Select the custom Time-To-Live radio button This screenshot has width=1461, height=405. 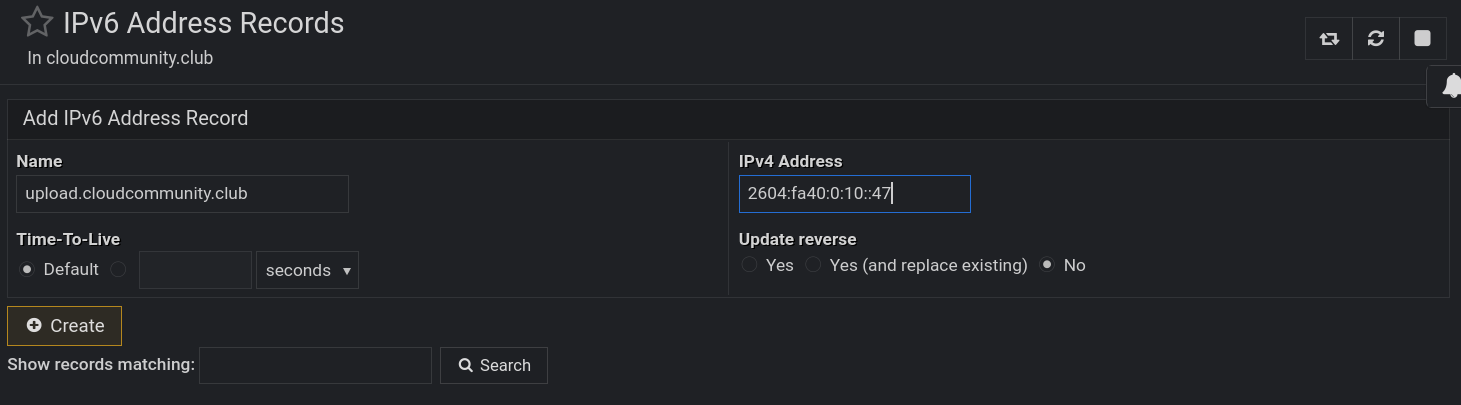(118, 270)
